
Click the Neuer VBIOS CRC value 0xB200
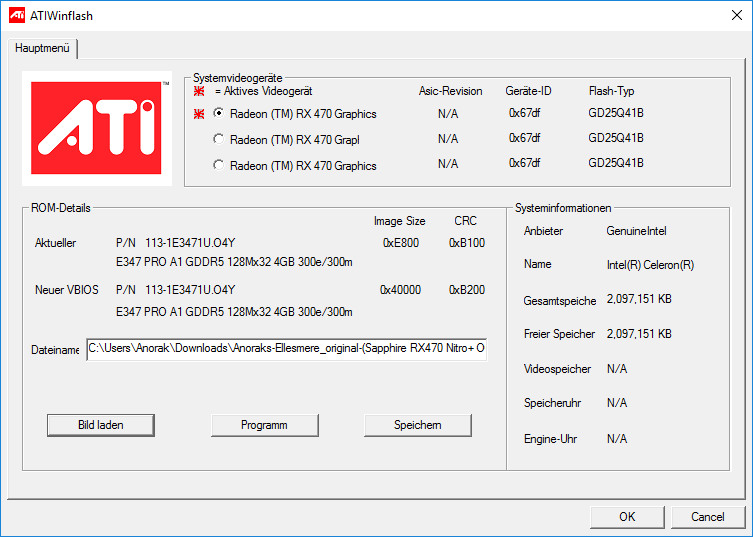(x=467, y=290)
